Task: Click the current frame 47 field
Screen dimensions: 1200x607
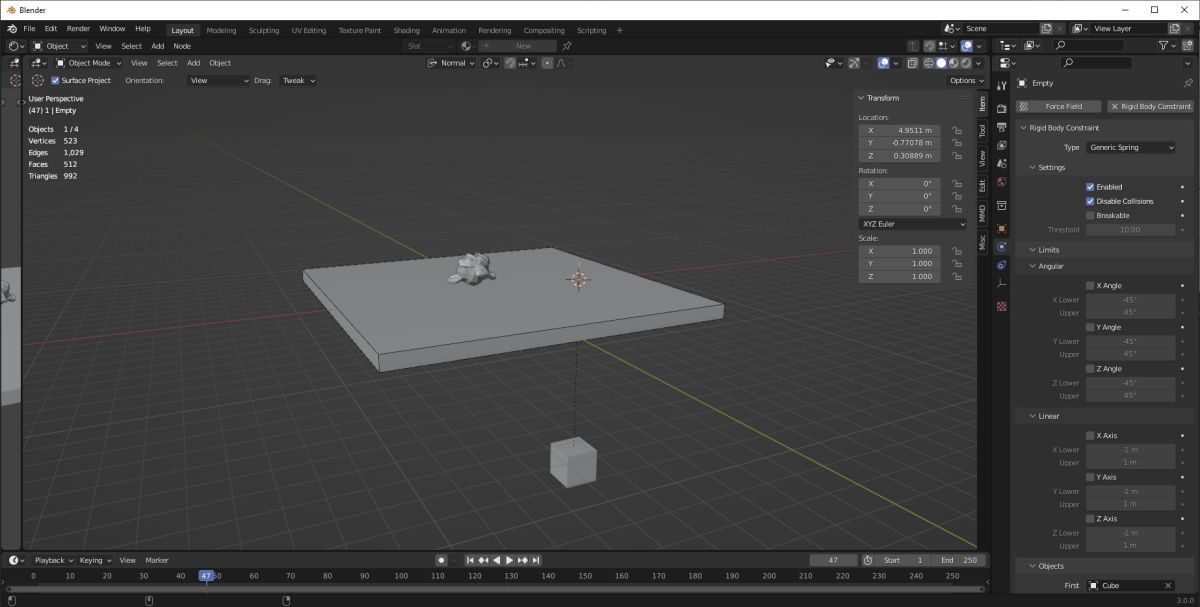Action: coord(833,560)
